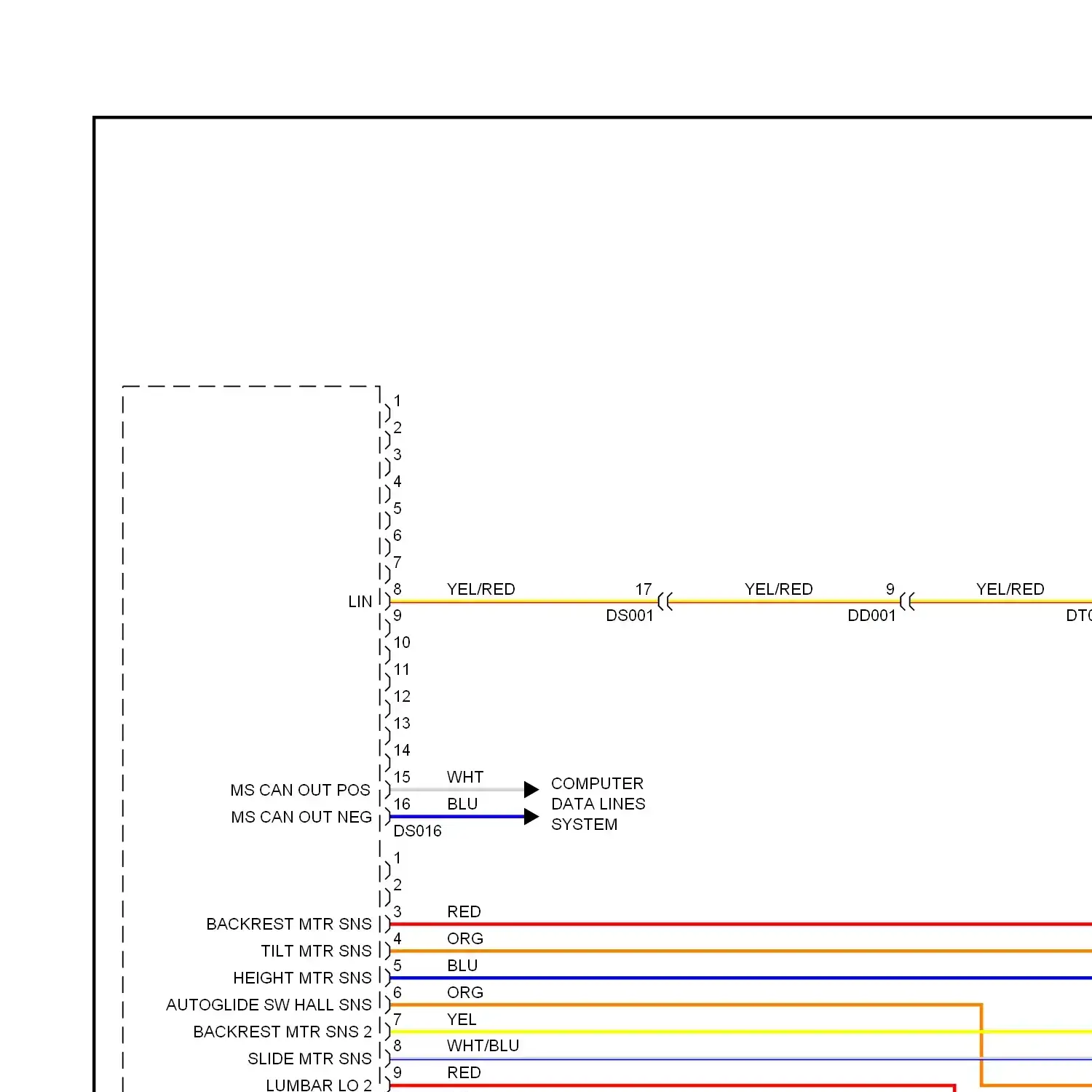1092x1092 pixels.
Task: Click the YEL wire color label at pin 7
Action: 462,1019
